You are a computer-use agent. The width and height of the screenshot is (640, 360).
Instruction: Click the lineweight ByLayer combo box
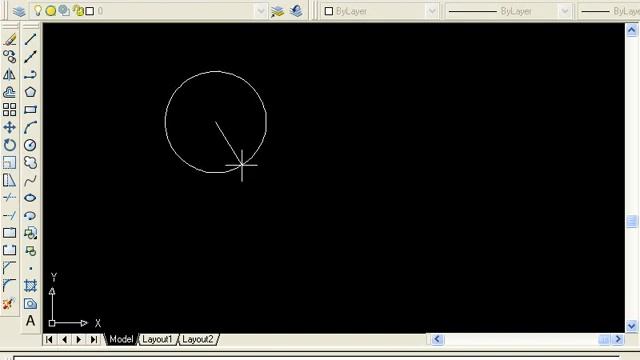(609, 11)
